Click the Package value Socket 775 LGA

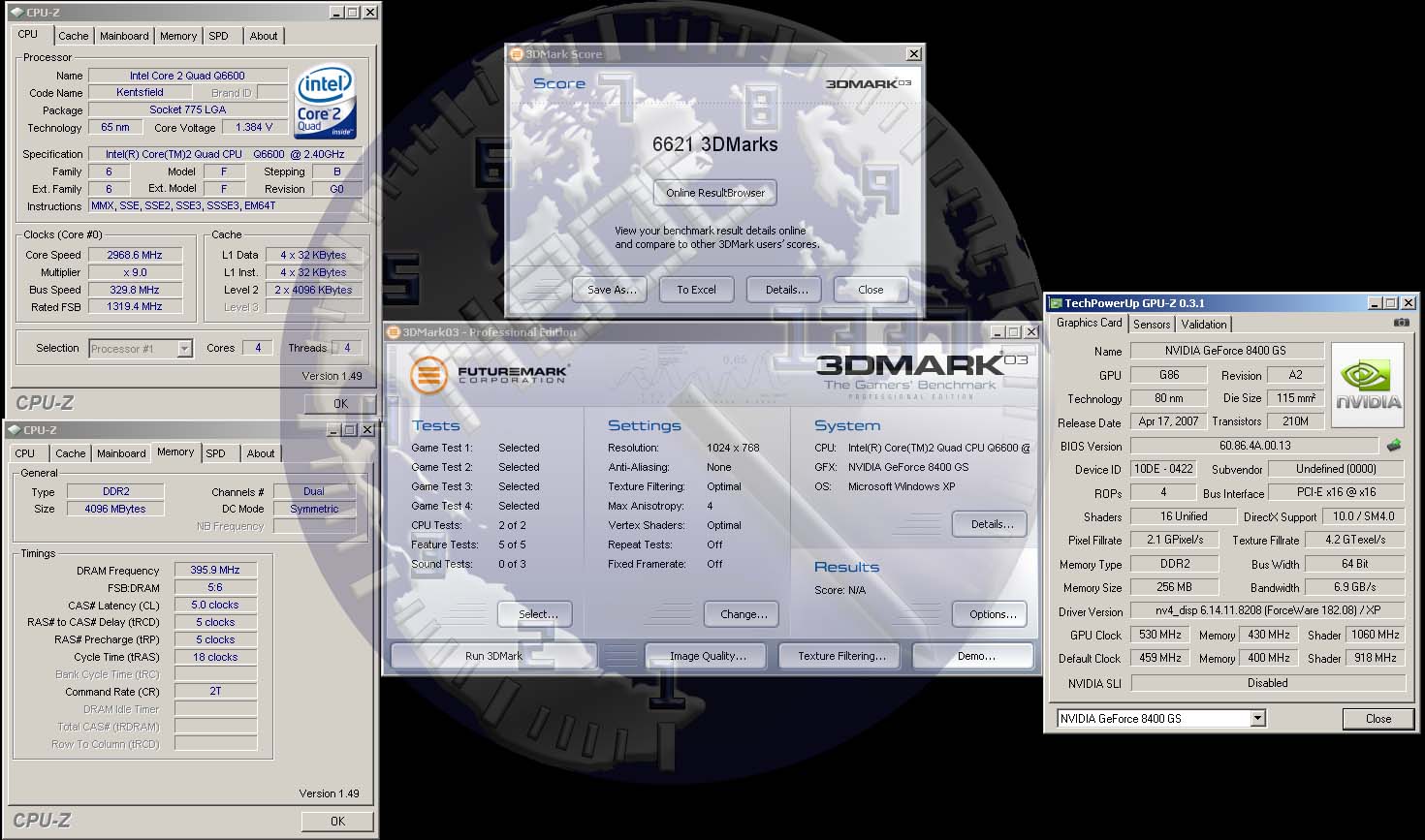(188, 110)
